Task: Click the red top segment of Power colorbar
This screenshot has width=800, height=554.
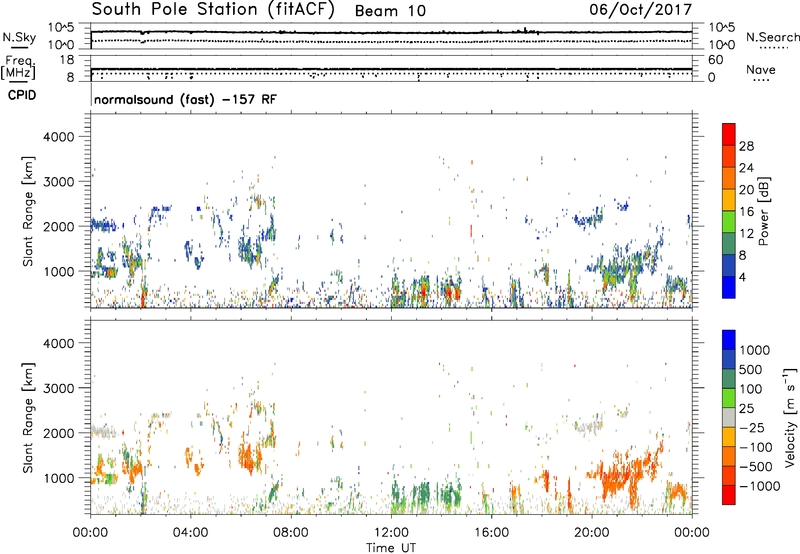Action: tap(729, 133)
